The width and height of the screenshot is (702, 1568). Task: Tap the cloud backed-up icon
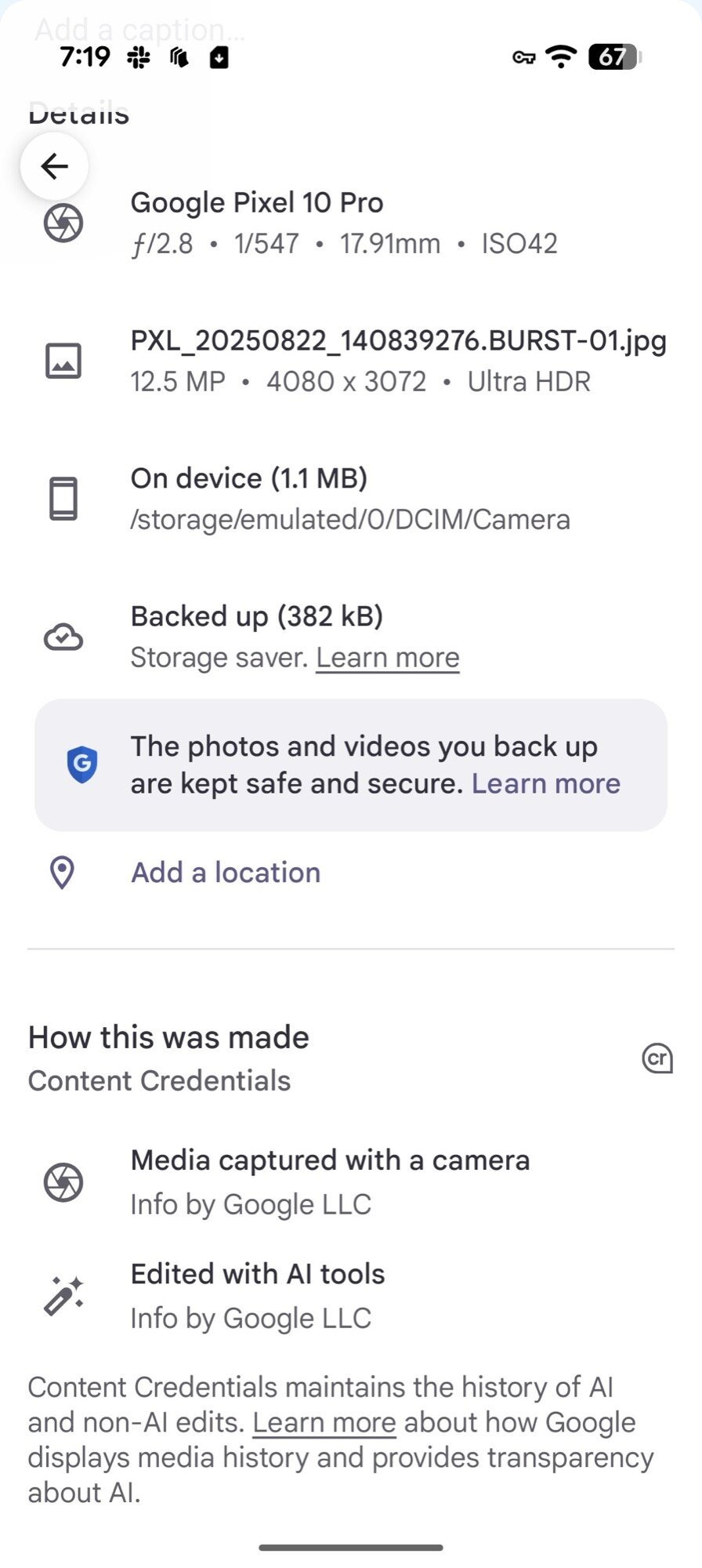[x=63, y=637]
